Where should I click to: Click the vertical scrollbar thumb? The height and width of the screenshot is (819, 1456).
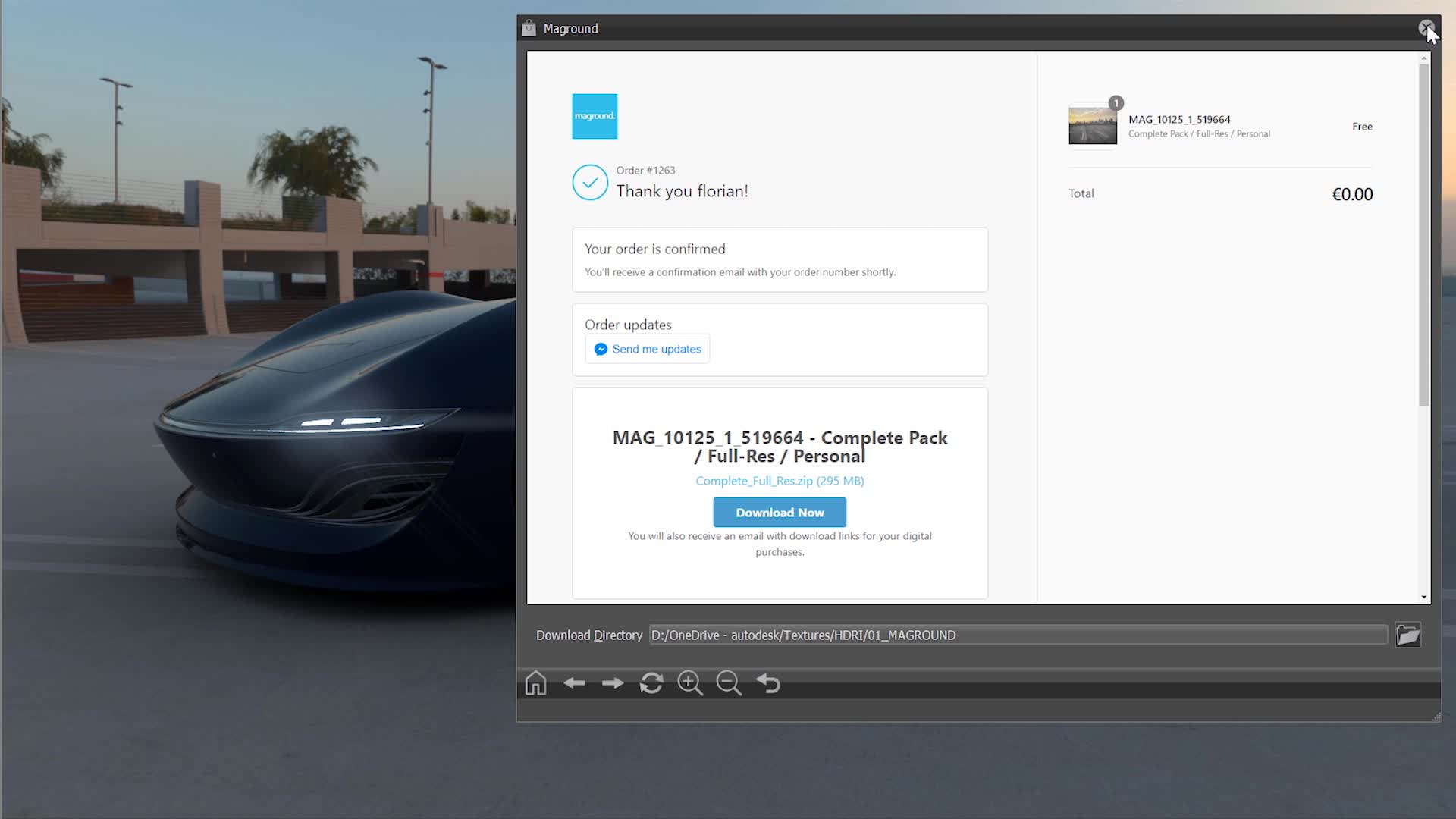[1424, 235]
